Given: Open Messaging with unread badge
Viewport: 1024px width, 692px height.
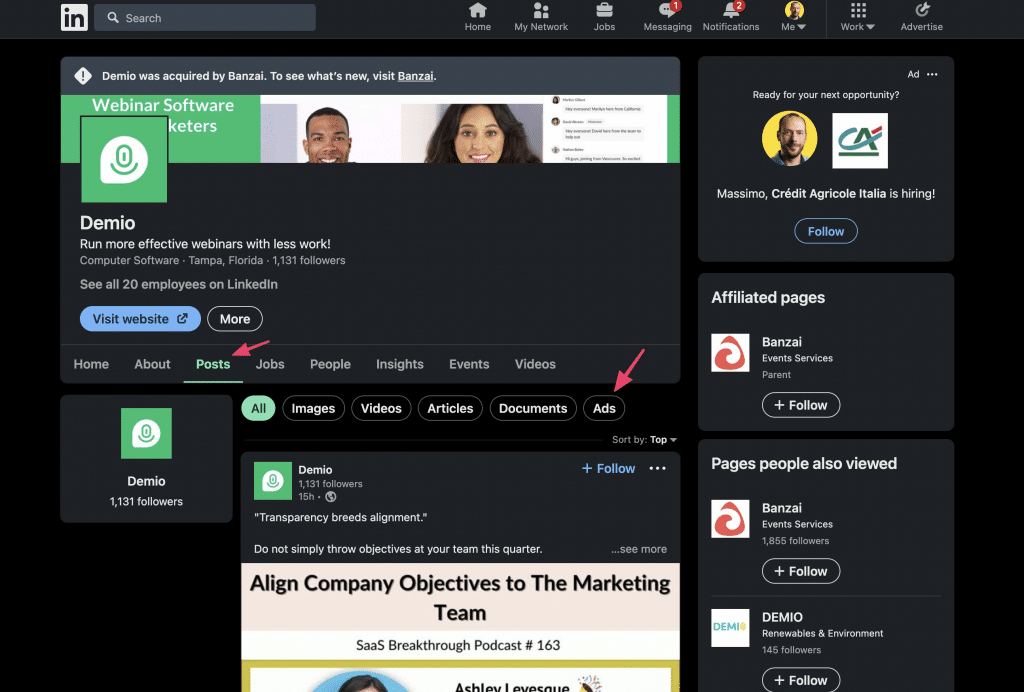Looking at the screenshot, I should click(x=667, y=18).
